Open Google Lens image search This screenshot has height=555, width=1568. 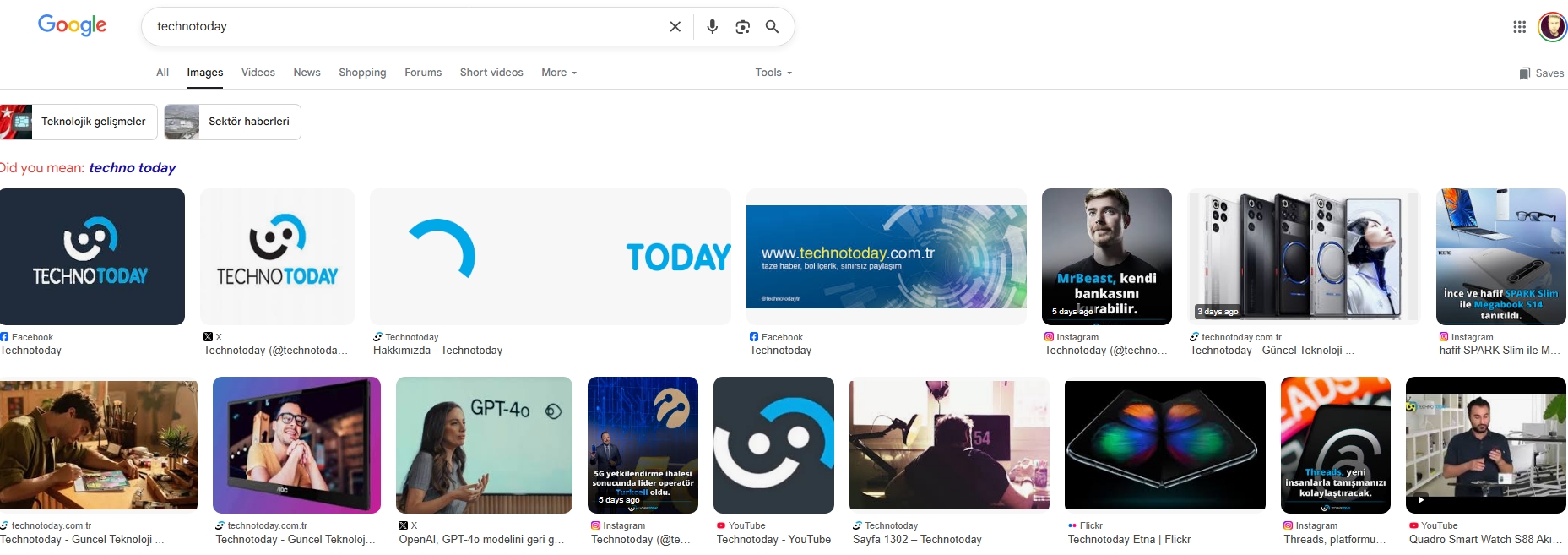coord(742,27)
